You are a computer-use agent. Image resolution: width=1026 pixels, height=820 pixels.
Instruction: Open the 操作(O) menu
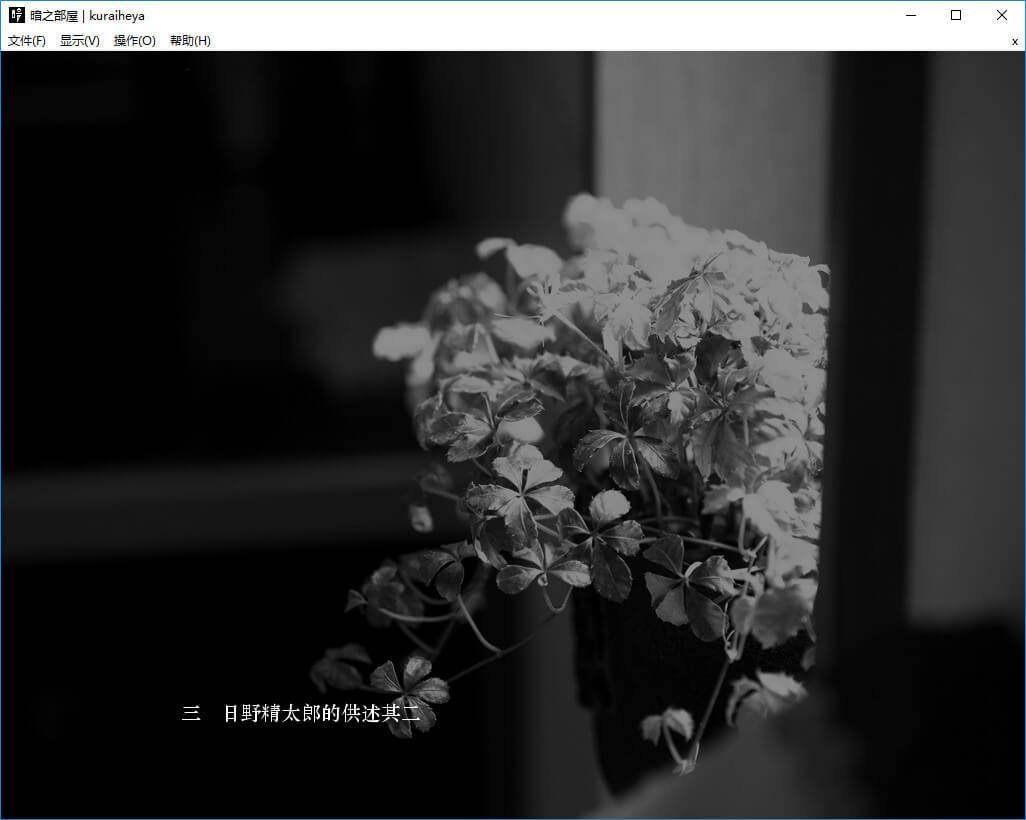click(135, 41)
